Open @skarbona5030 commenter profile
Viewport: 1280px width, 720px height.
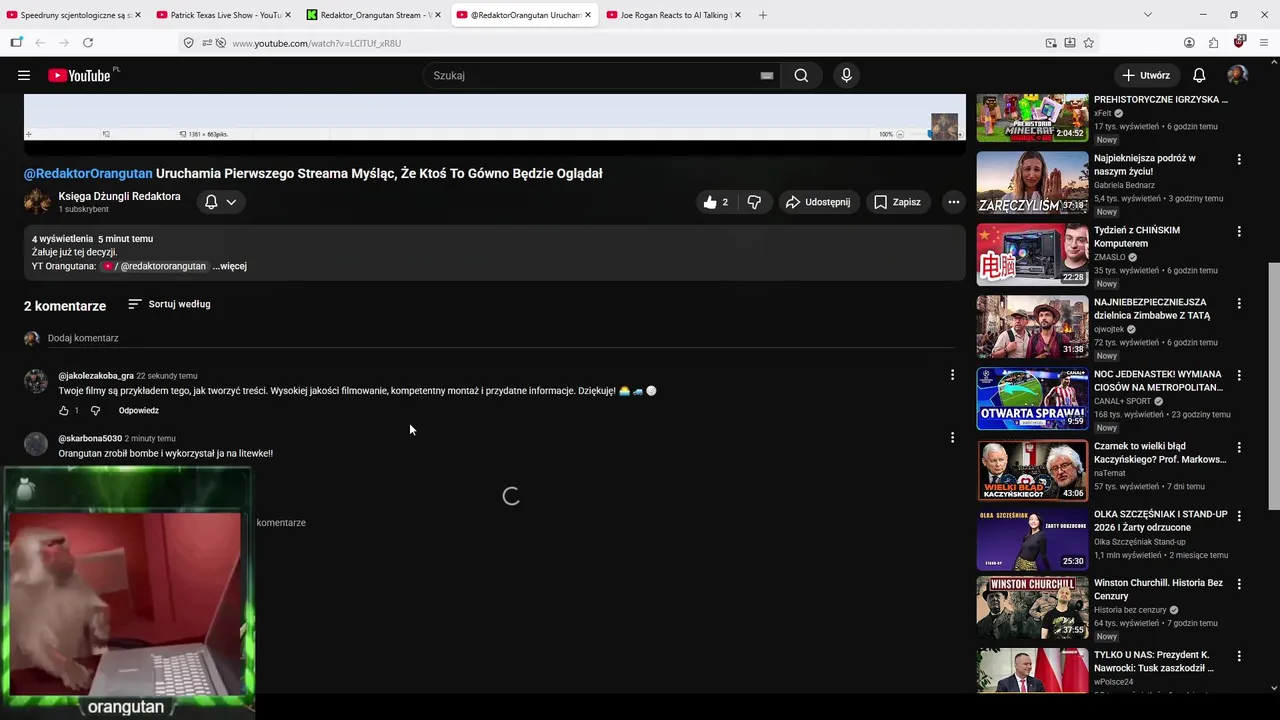click(90, 438)
